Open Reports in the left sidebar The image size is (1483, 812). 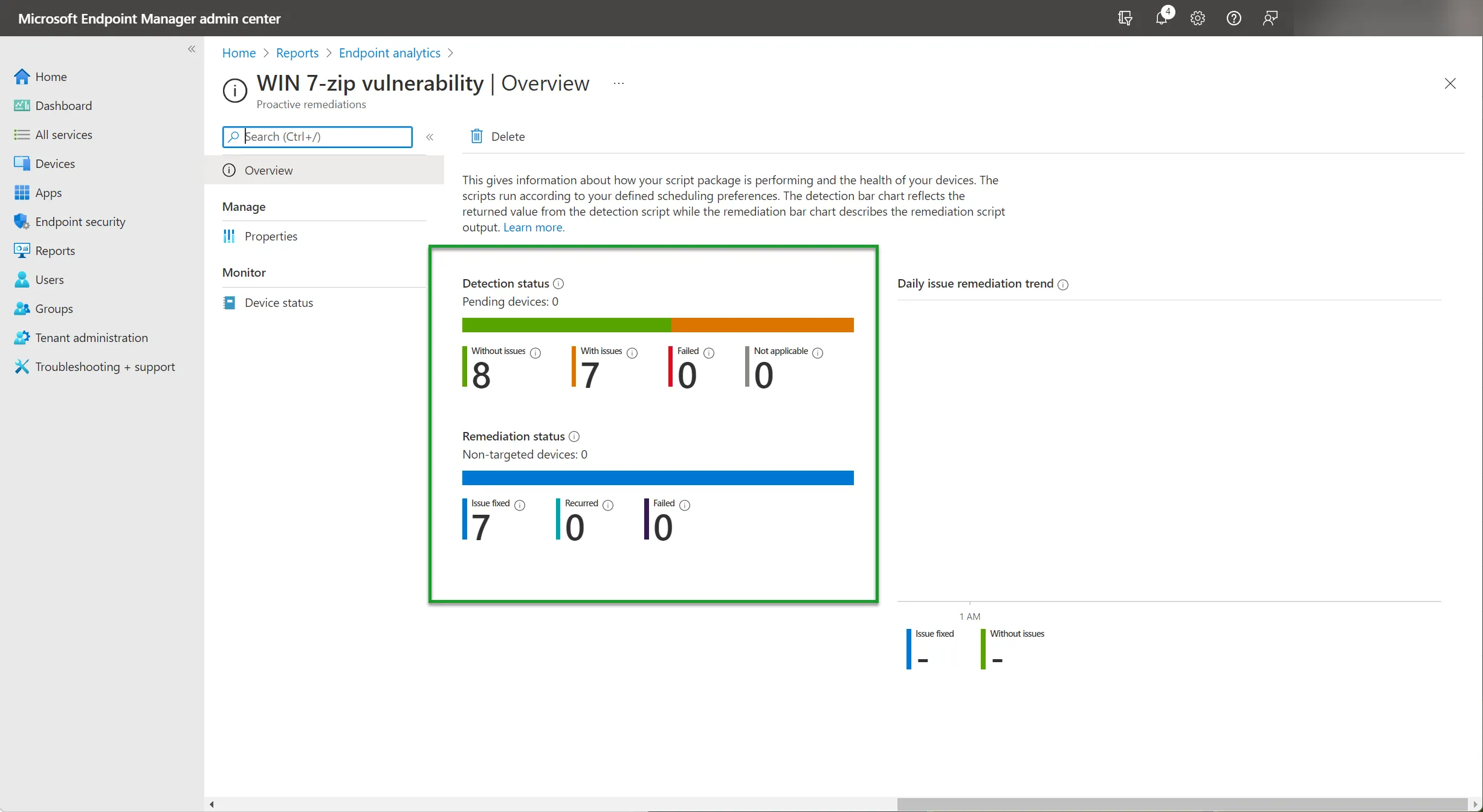point(44,251)
